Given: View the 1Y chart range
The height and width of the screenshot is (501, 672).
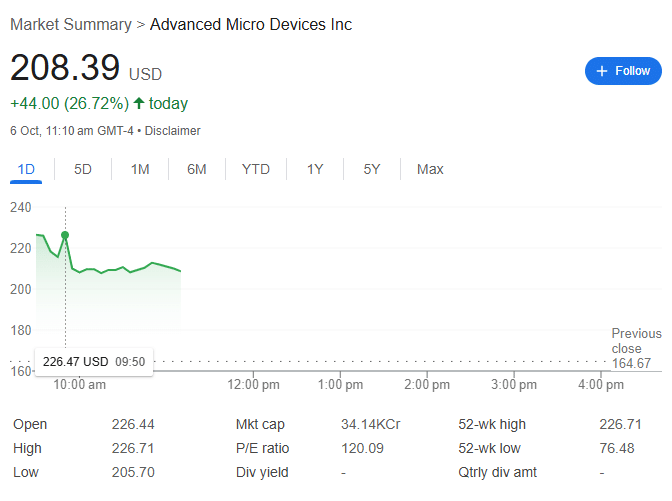Looking at the screenshot, I should point(315,170).
